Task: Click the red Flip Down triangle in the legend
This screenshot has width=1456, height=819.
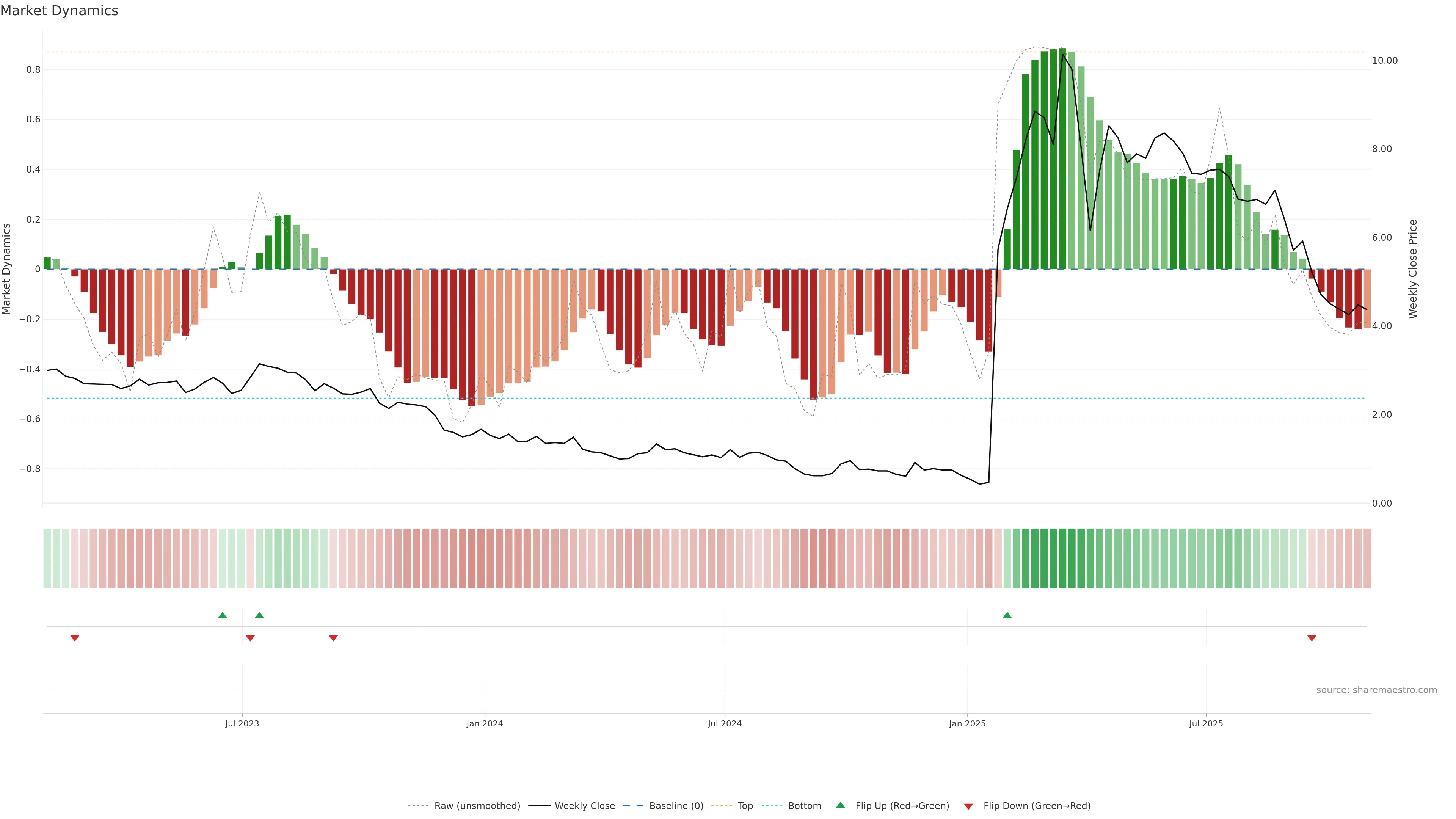Action: point(968,806)
